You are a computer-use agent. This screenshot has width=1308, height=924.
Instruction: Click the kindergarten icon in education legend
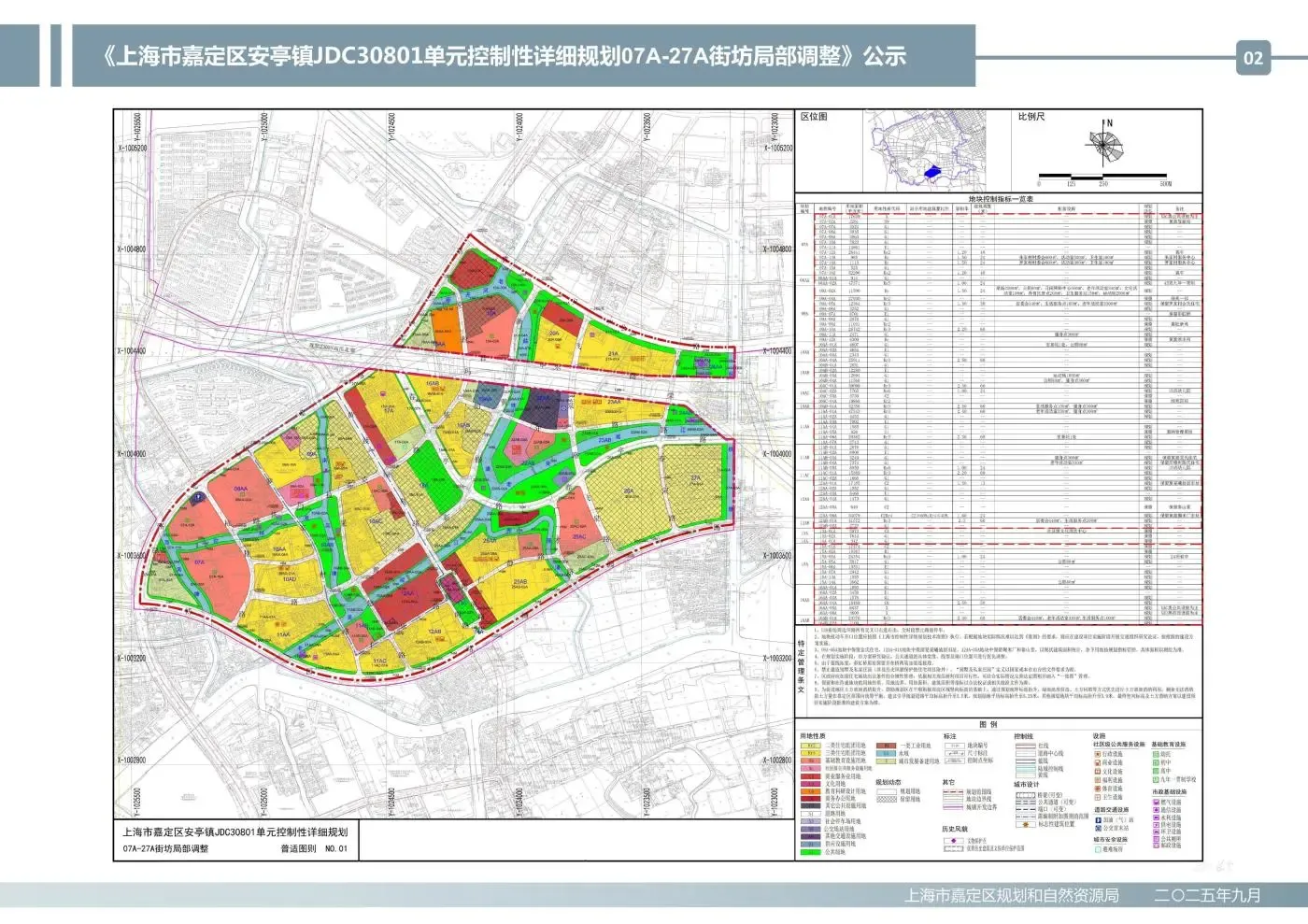(x=1156, y=754)
